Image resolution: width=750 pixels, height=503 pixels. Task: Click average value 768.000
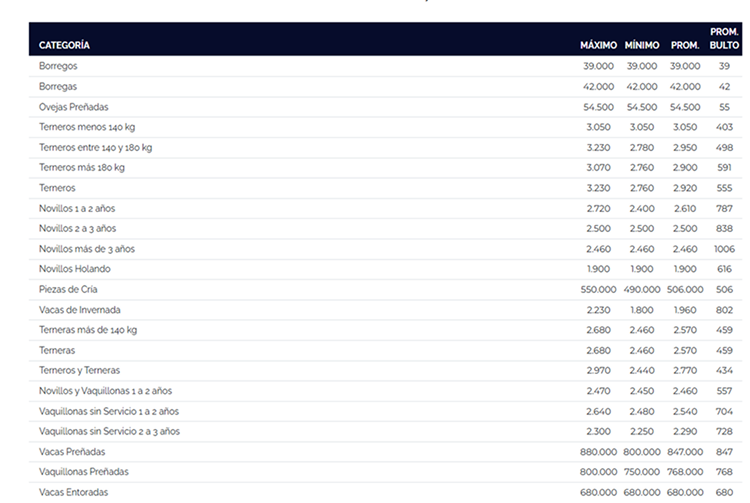click(685, 472)
